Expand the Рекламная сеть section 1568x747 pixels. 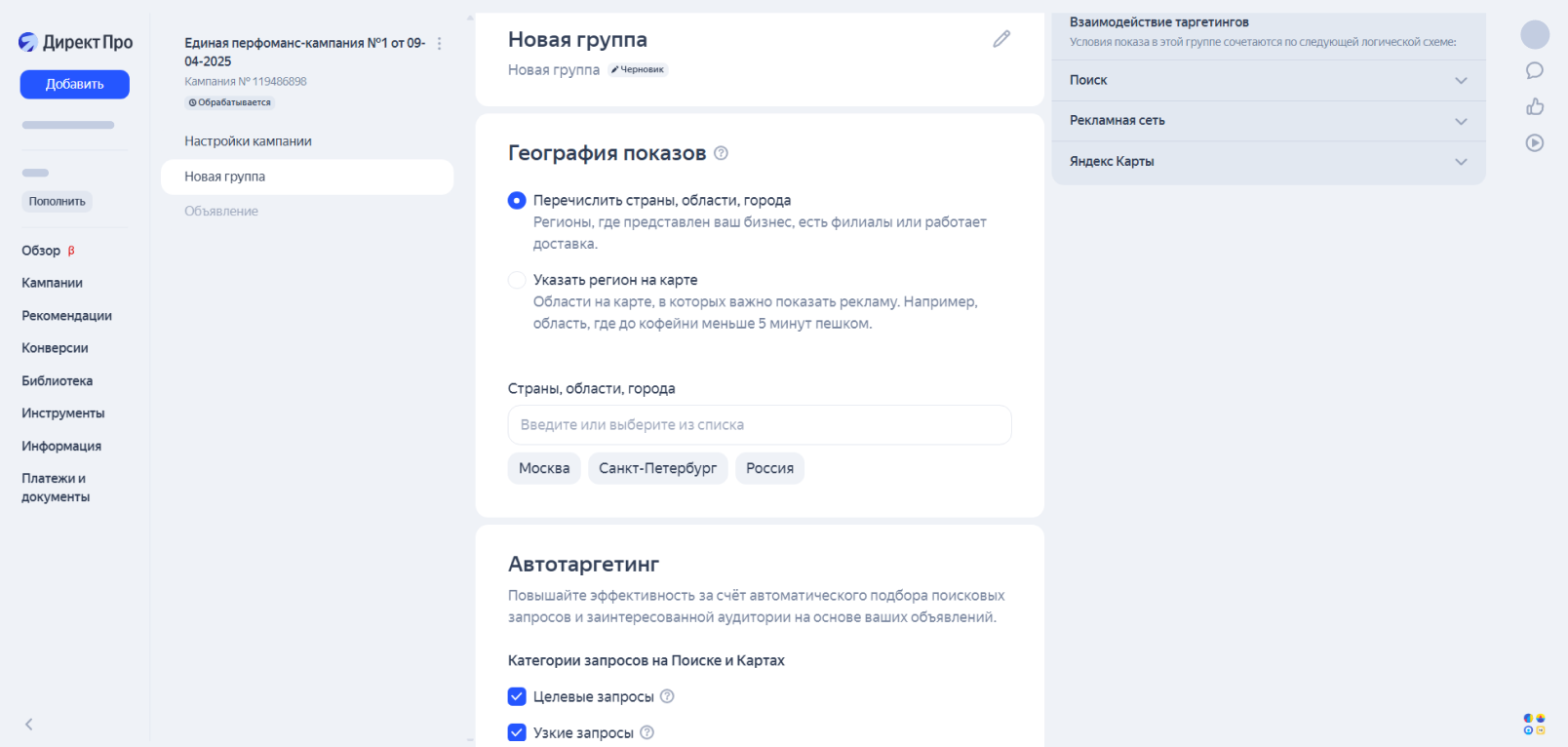coord(1269,121)
